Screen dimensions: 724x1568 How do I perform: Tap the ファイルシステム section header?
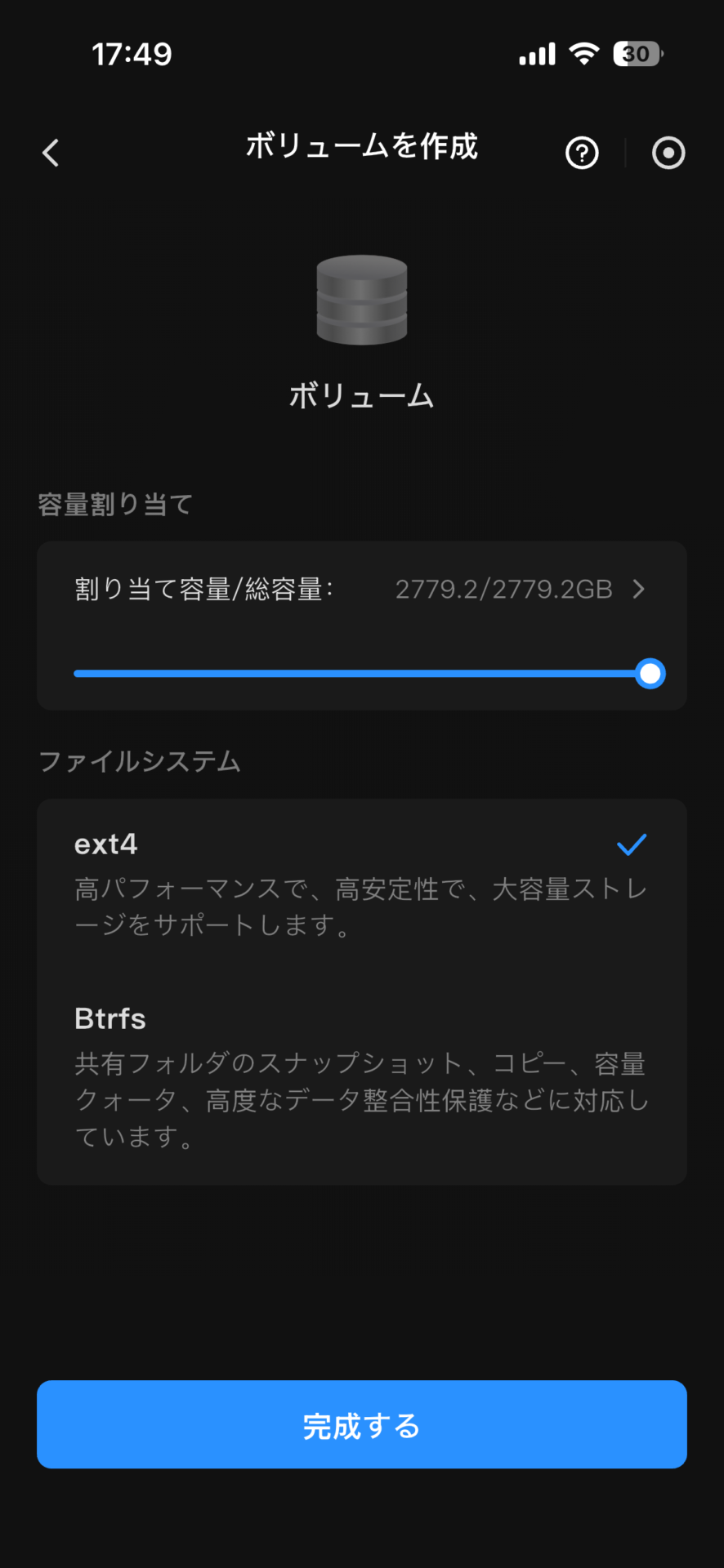tap(140, 762)
